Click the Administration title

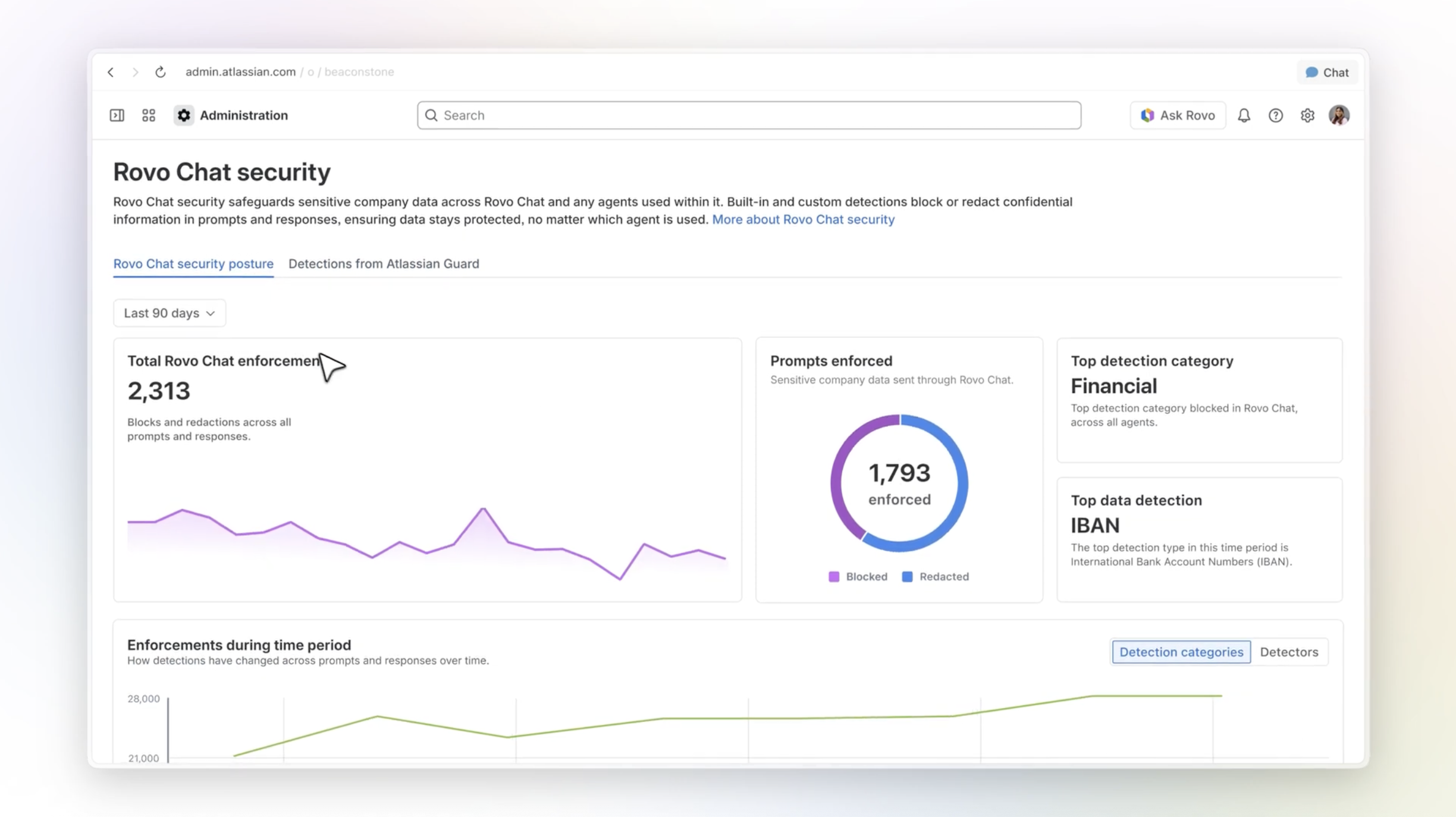(x=244, y=115)
